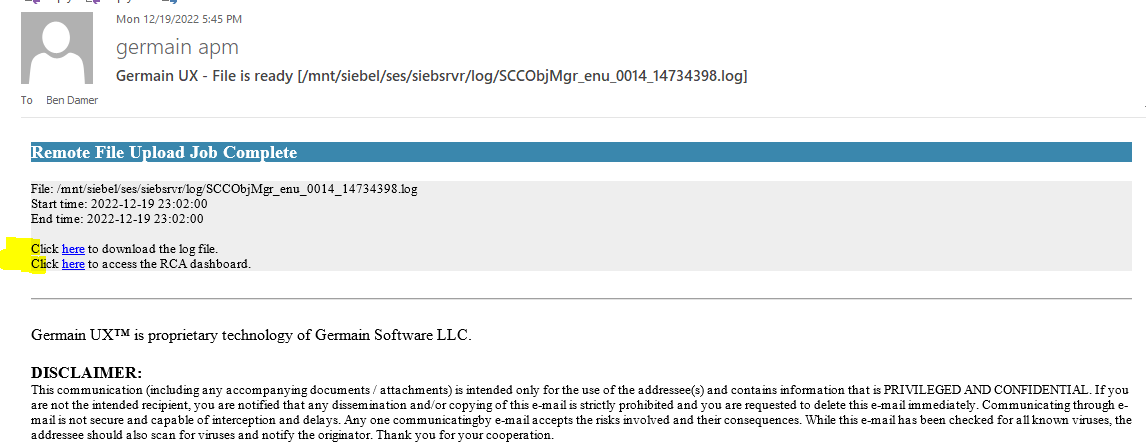Click the text "to access the RCA dashboard."
1146x447 pixels.
click(x=169, y=264)
